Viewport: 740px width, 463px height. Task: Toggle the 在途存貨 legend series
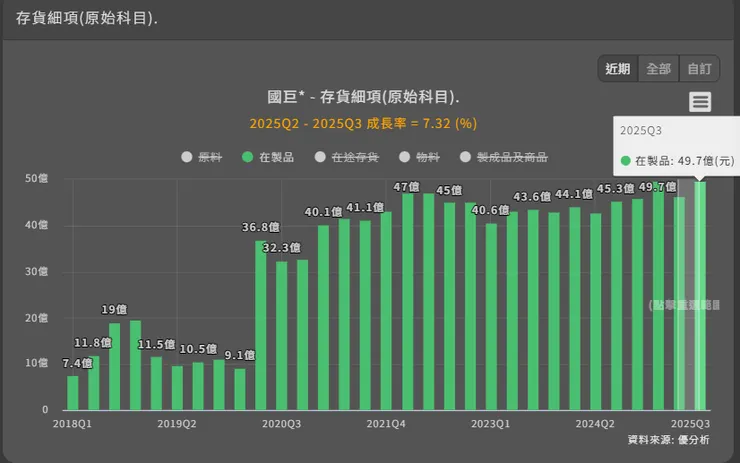pos(346,157)
